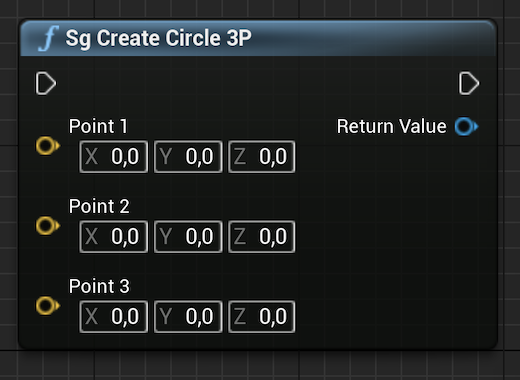Viewport: 520px width, 380px height.
Task: Edit Point 1 Z value field
Action: point(262,157)
